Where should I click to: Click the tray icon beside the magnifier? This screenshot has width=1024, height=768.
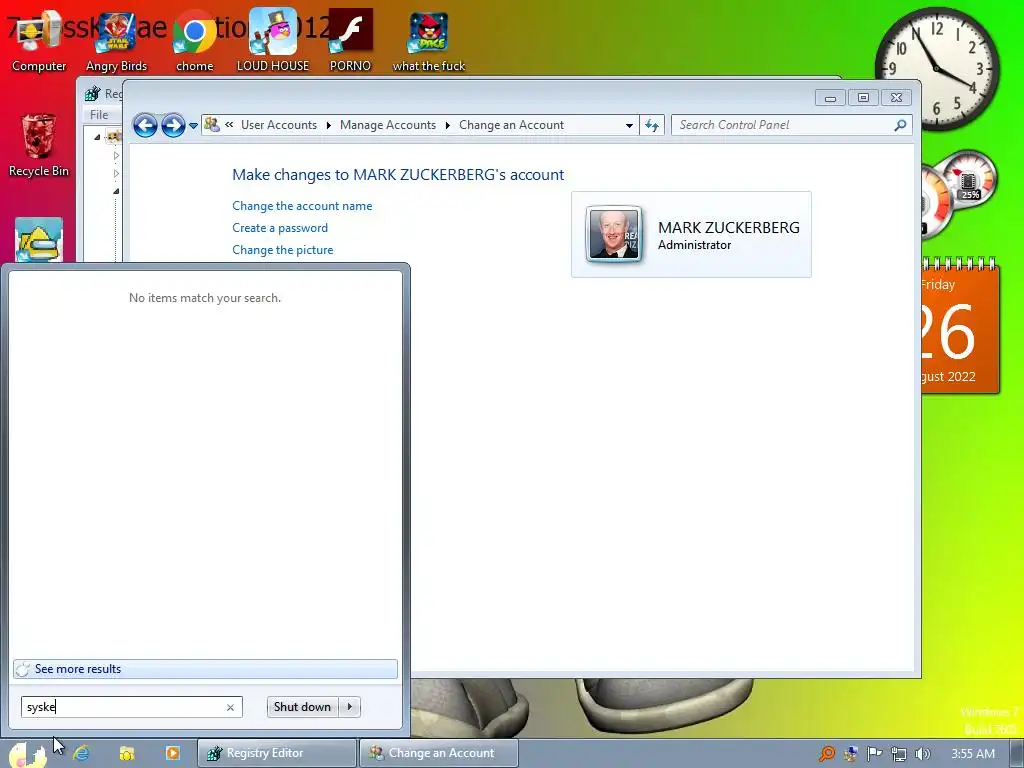click(x=851, y=754)
